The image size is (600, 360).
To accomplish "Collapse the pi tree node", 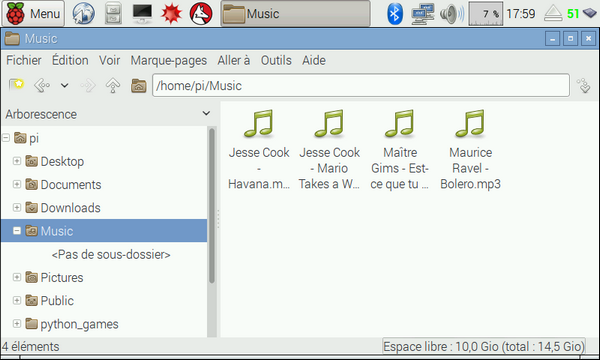I will [6, 138].
